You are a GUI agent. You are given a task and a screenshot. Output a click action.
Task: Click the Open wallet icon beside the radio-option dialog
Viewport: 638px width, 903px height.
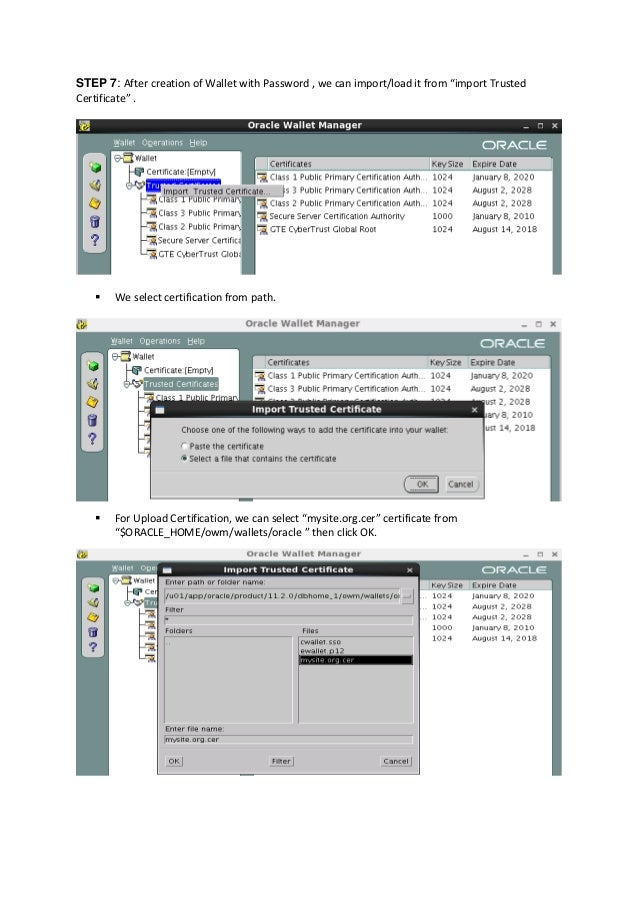tap(93, 384)
